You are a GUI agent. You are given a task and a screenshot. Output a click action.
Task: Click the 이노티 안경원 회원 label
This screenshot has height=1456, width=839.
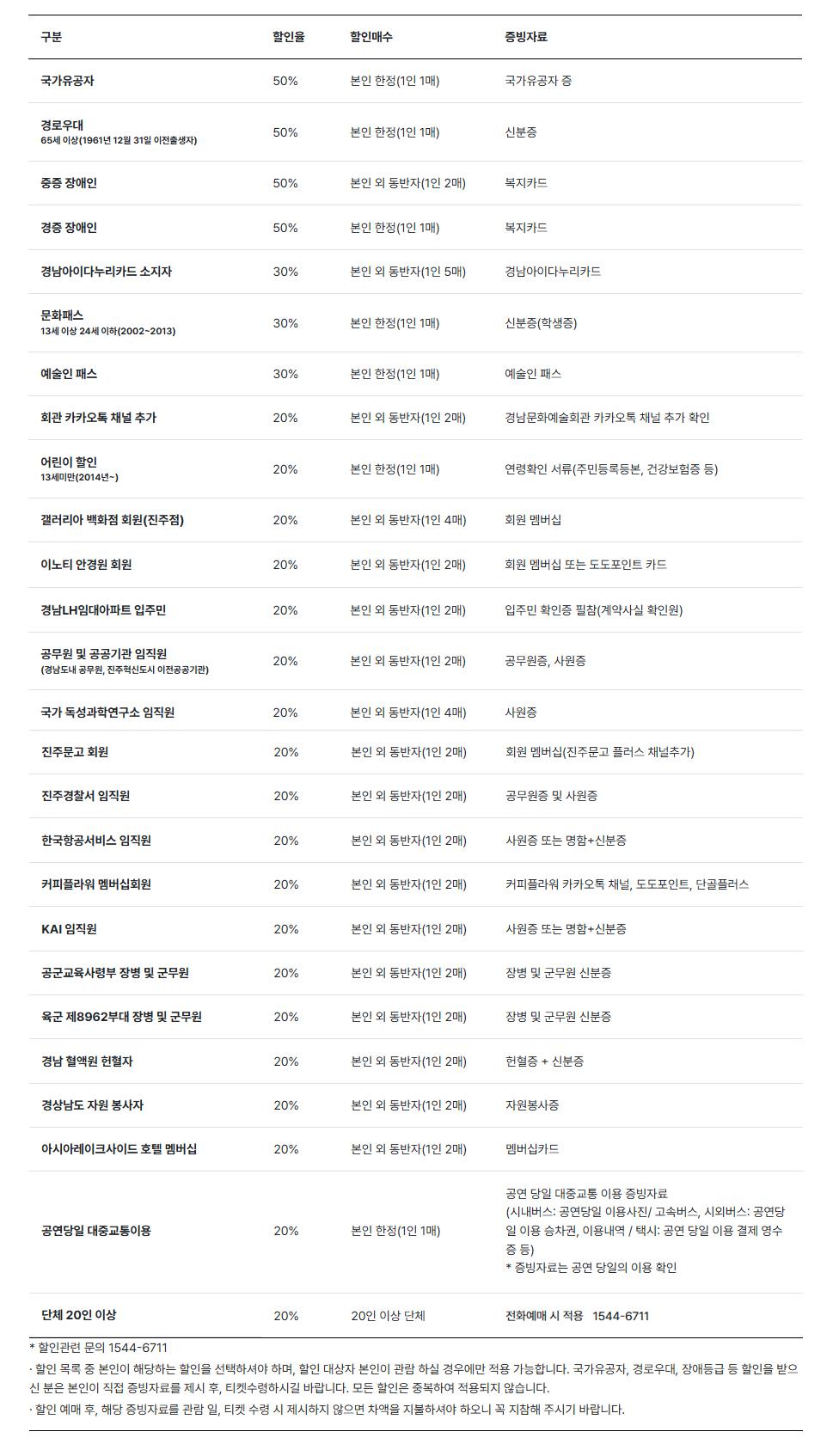click(86, 565)
